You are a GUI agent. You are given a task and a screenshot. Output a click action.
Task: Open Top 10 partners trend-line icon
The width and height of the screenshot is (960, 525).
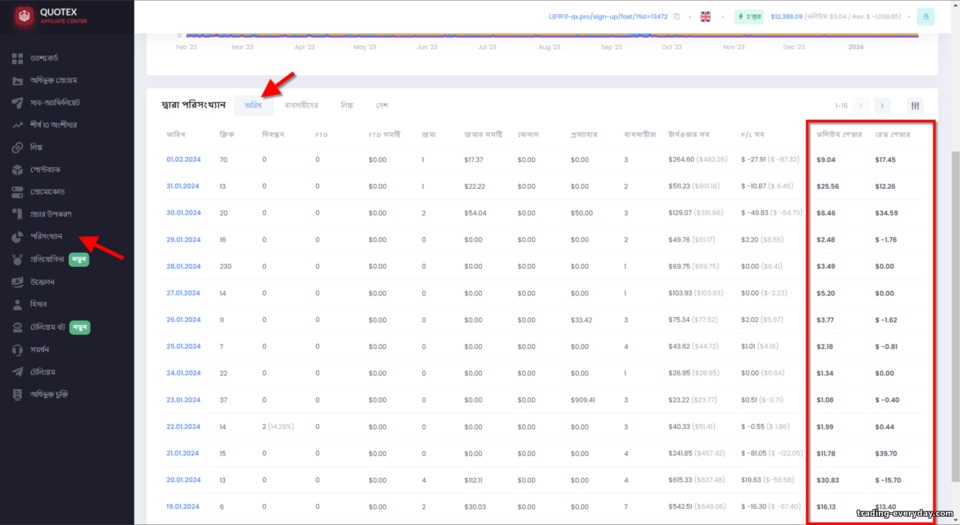(17, 125)
